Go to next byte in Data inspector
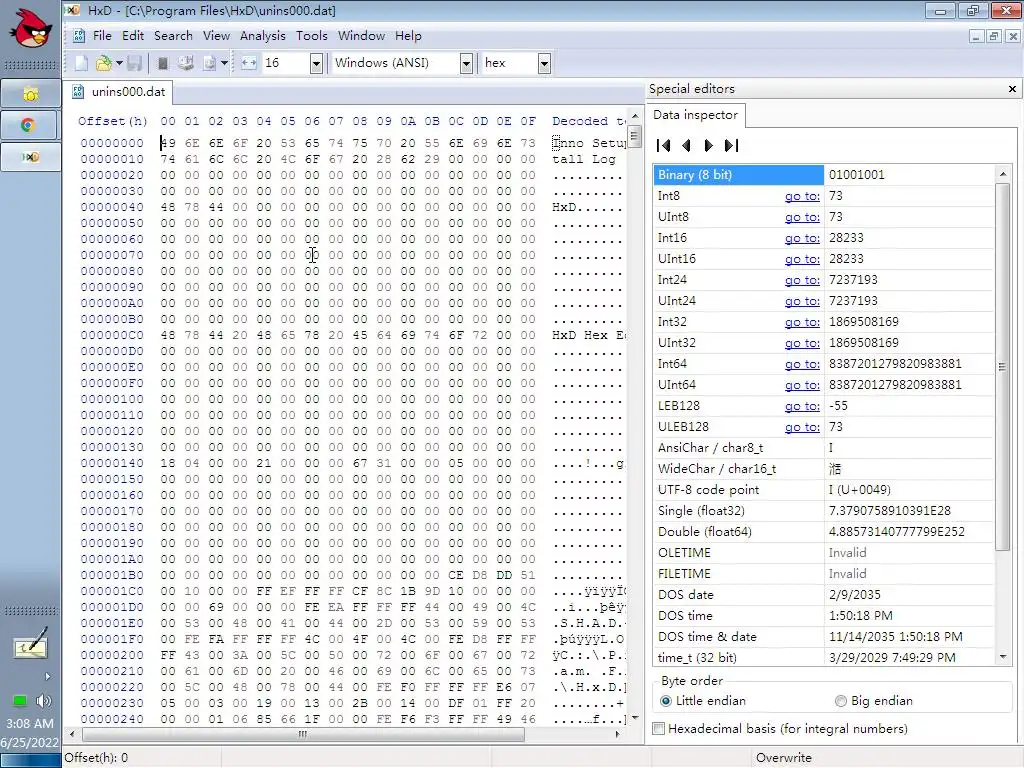 709,146
